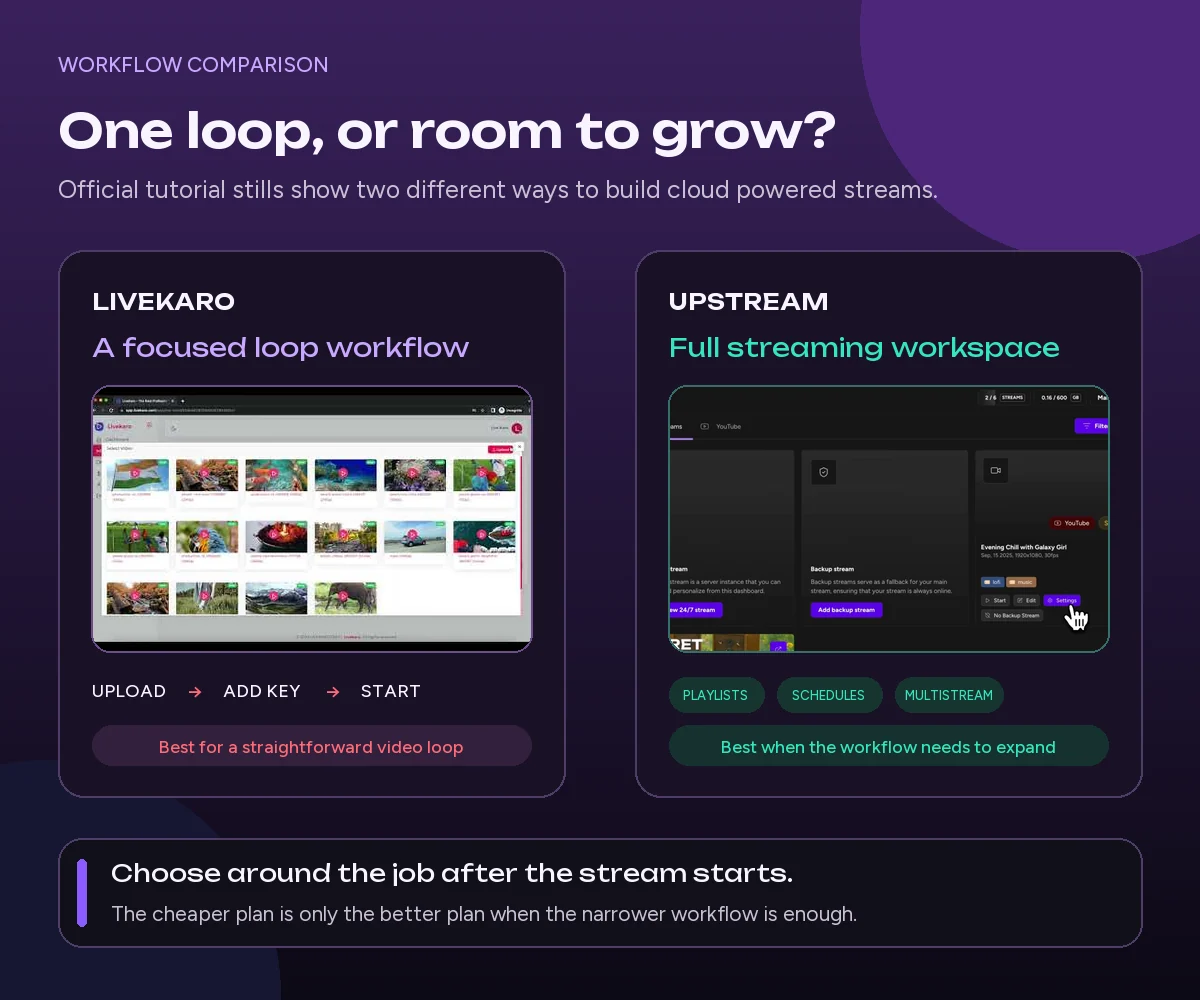Viewport: 1200px width, 1000px height.
Task: Click Add backup stream button
Action: 847,610
